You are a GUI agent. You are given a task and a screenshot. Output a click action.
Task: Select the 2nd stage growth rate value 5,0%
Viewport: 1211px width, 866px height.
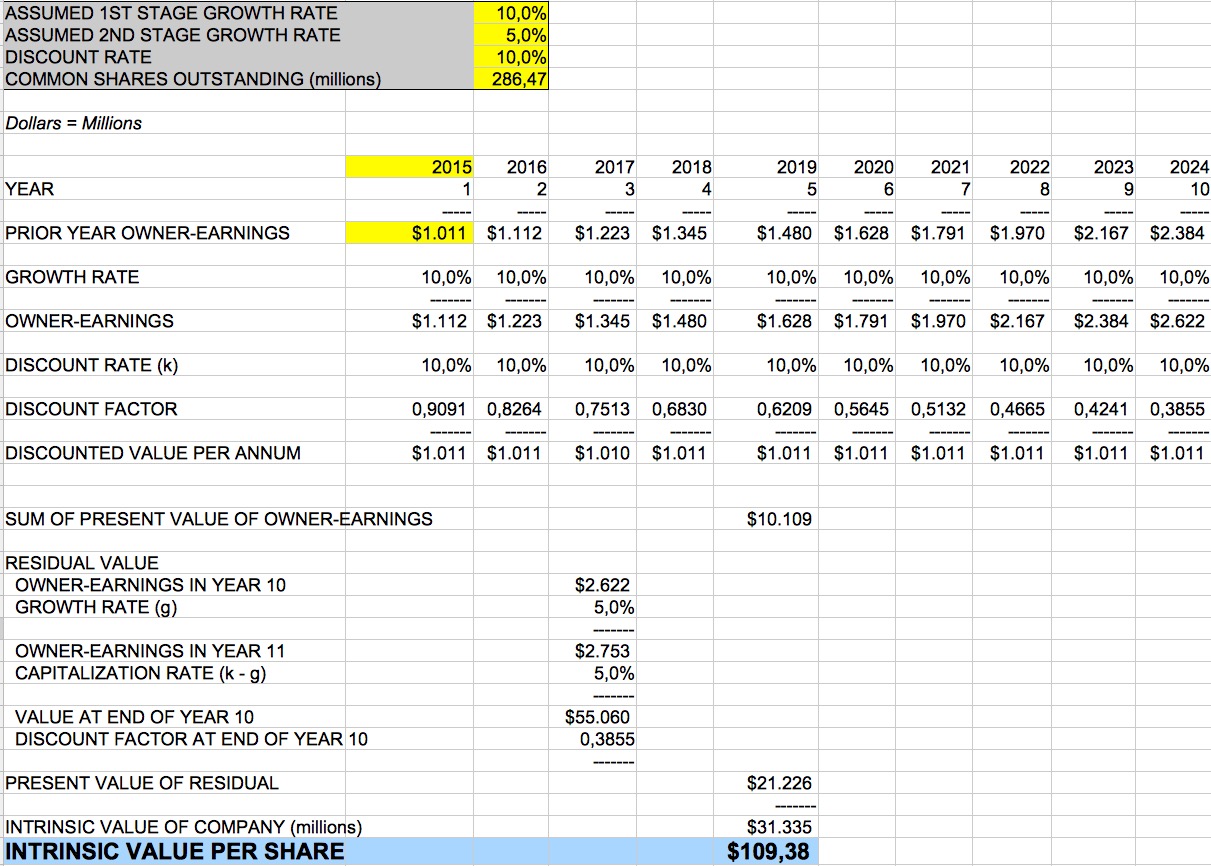pos(510,35)
